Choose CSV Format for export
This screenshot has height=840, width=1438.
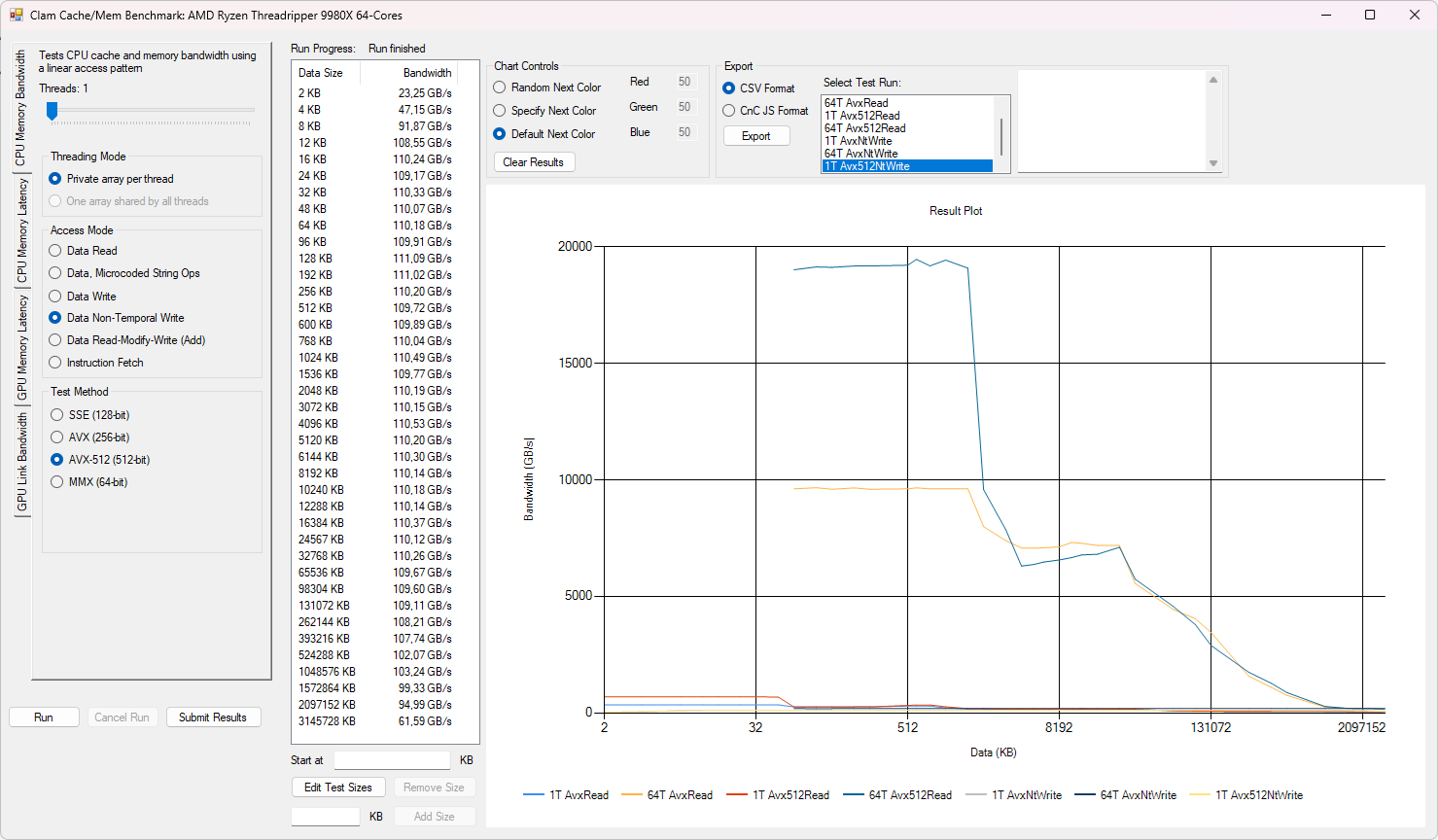pyautogui.click(x=758, y=88)
